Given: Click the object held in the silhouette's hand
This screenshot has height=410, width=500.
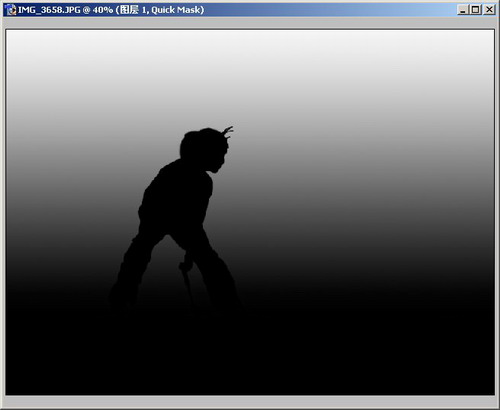Looking at the screenshot, I should click(x=186, y=278).
